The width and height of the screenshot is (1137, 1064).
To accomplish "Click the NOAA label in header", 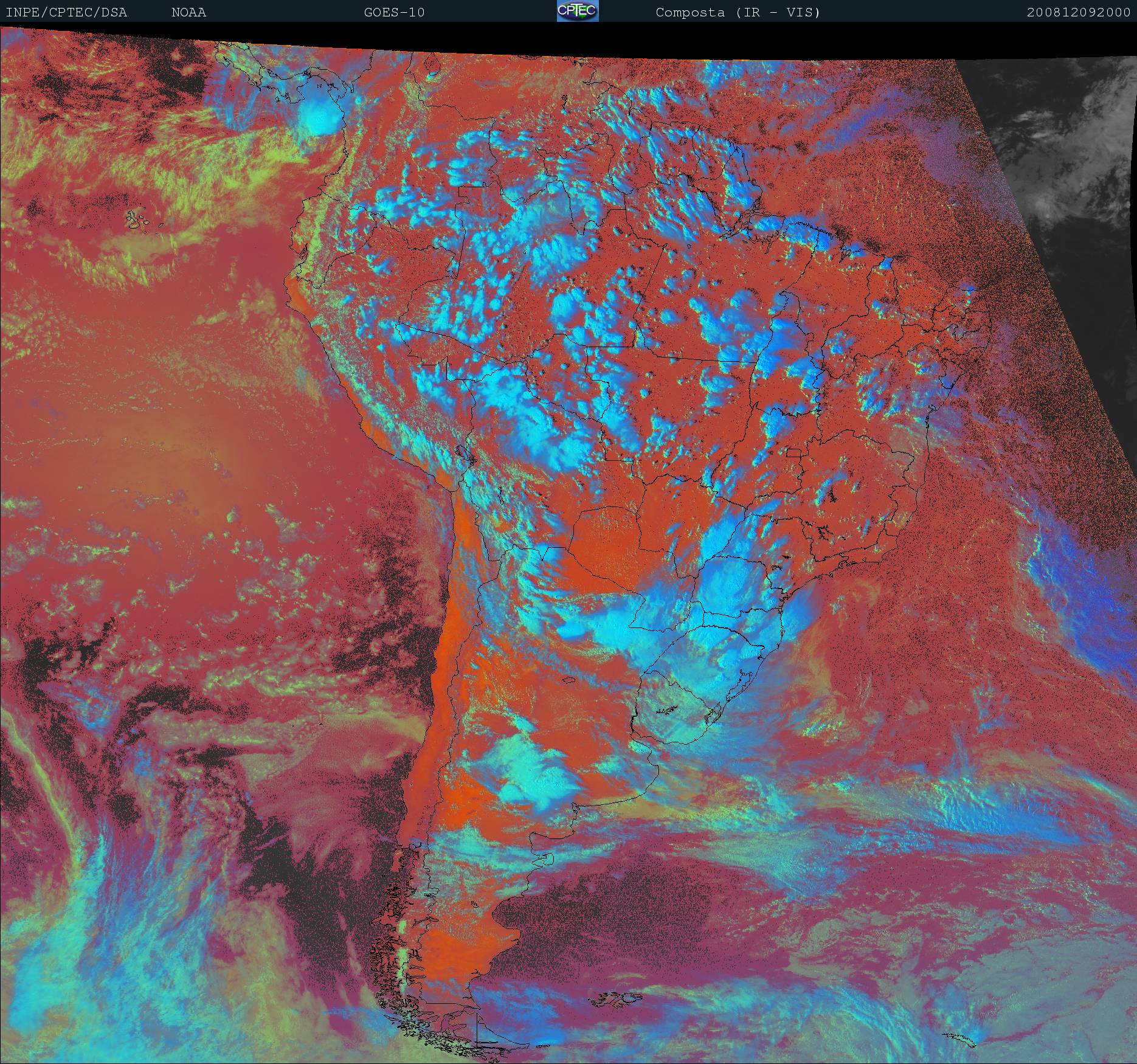I will tap(188, 12).
